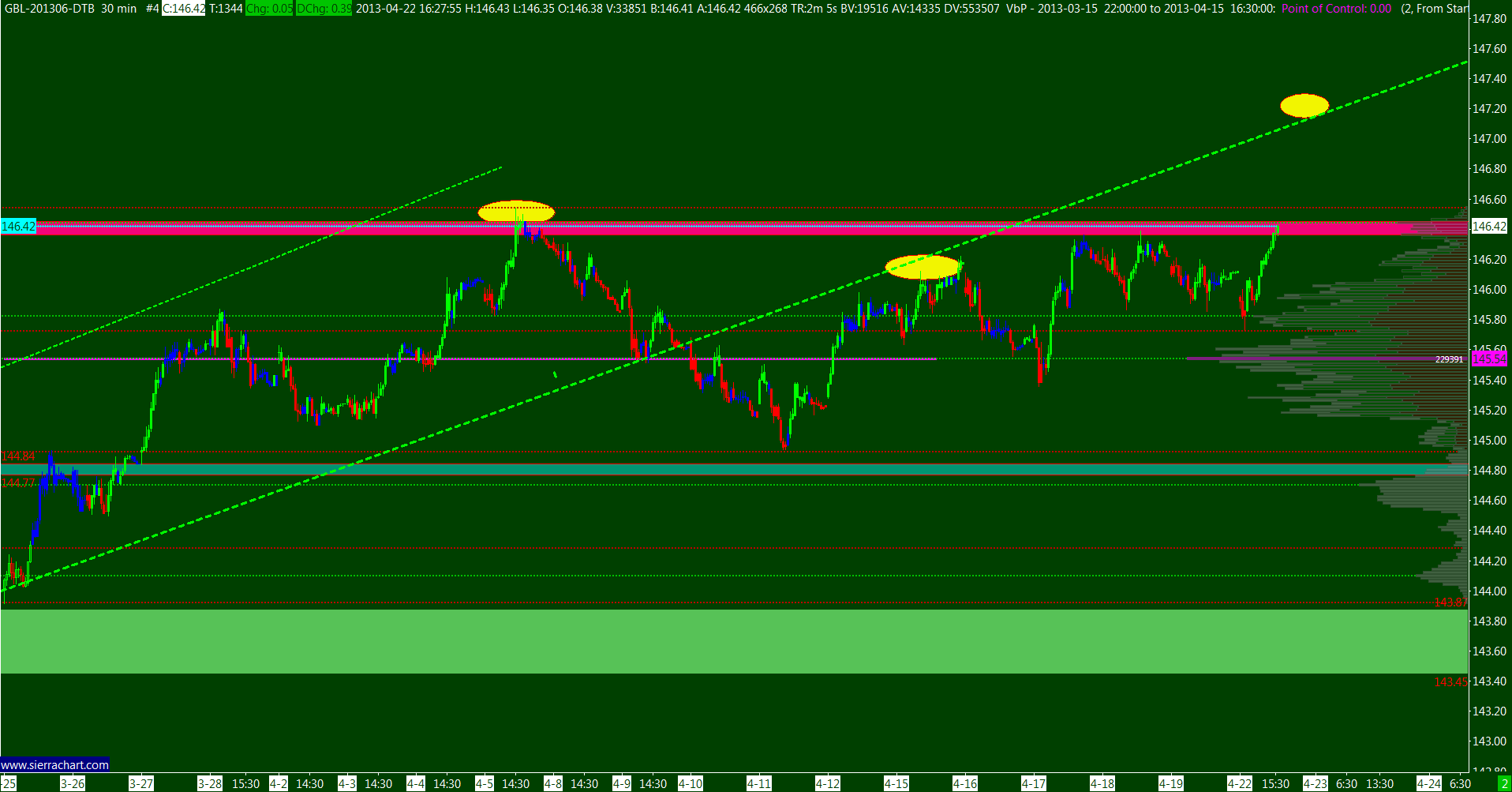Click the DV:553507 daily volume value
Screen dimensions: 1512x792
click(971, 9)
